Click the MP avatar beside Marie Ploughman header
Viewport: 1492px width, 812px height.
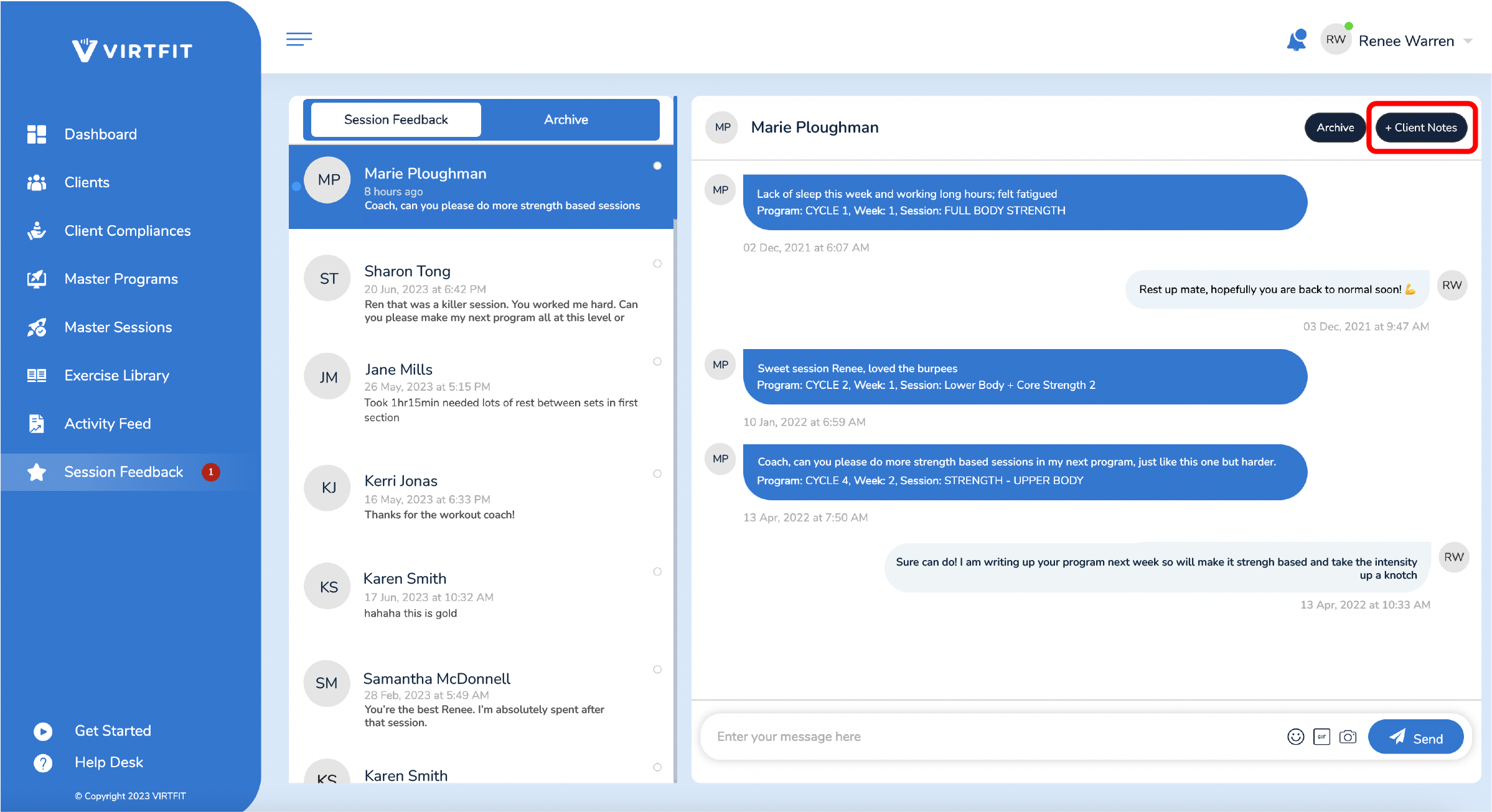coord(722,127)
